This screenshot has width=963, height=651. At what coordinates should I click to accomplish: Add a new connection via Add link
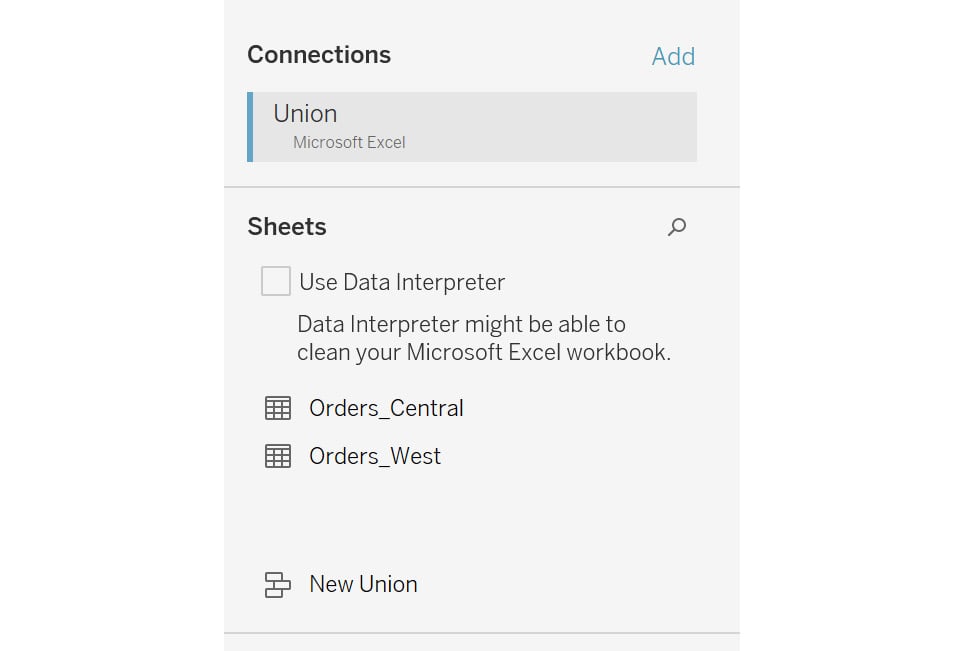point(673,57)
